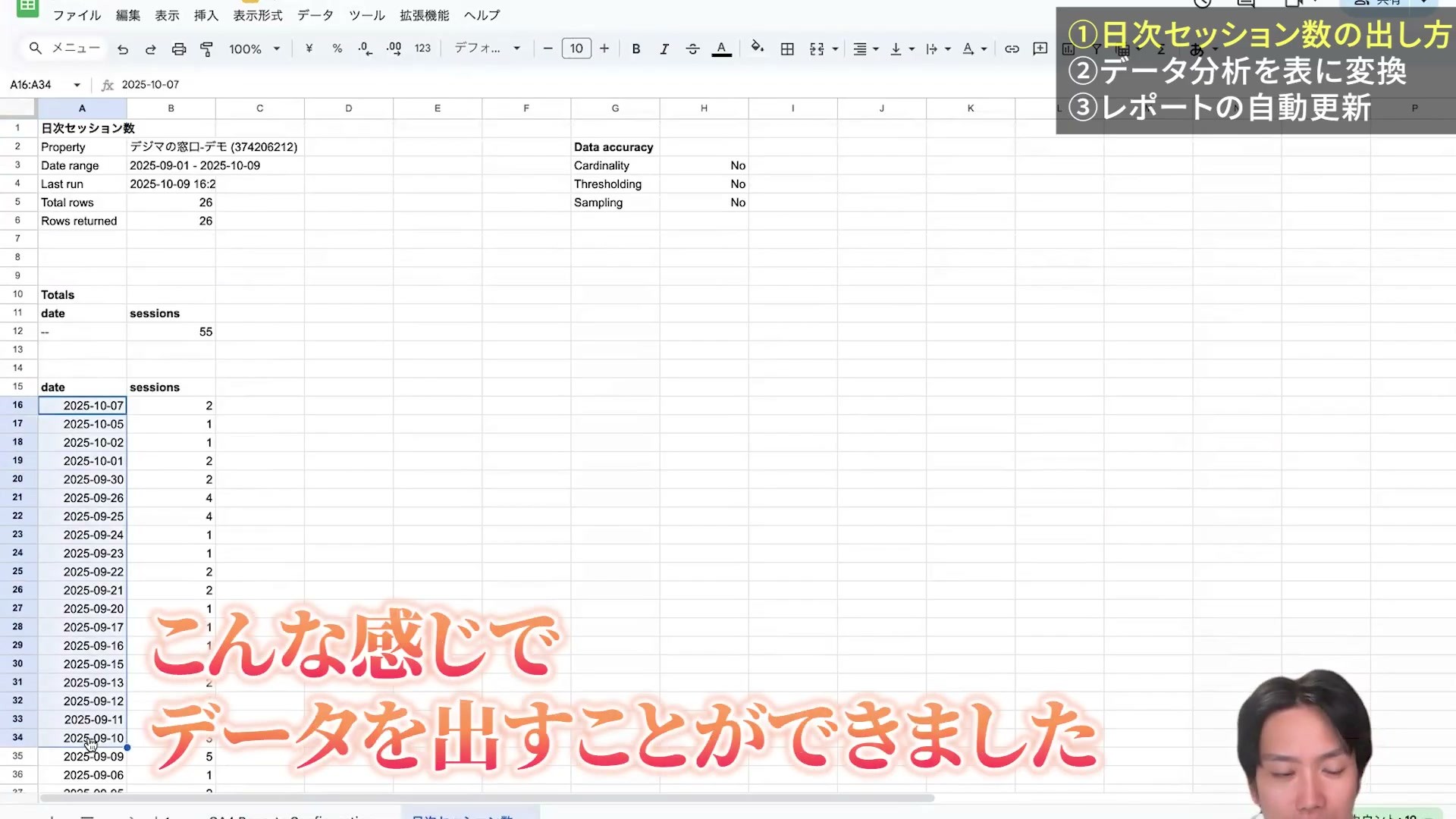
Task: Toggle bold formatting with the B button
Action: click(x=636, y=49)
